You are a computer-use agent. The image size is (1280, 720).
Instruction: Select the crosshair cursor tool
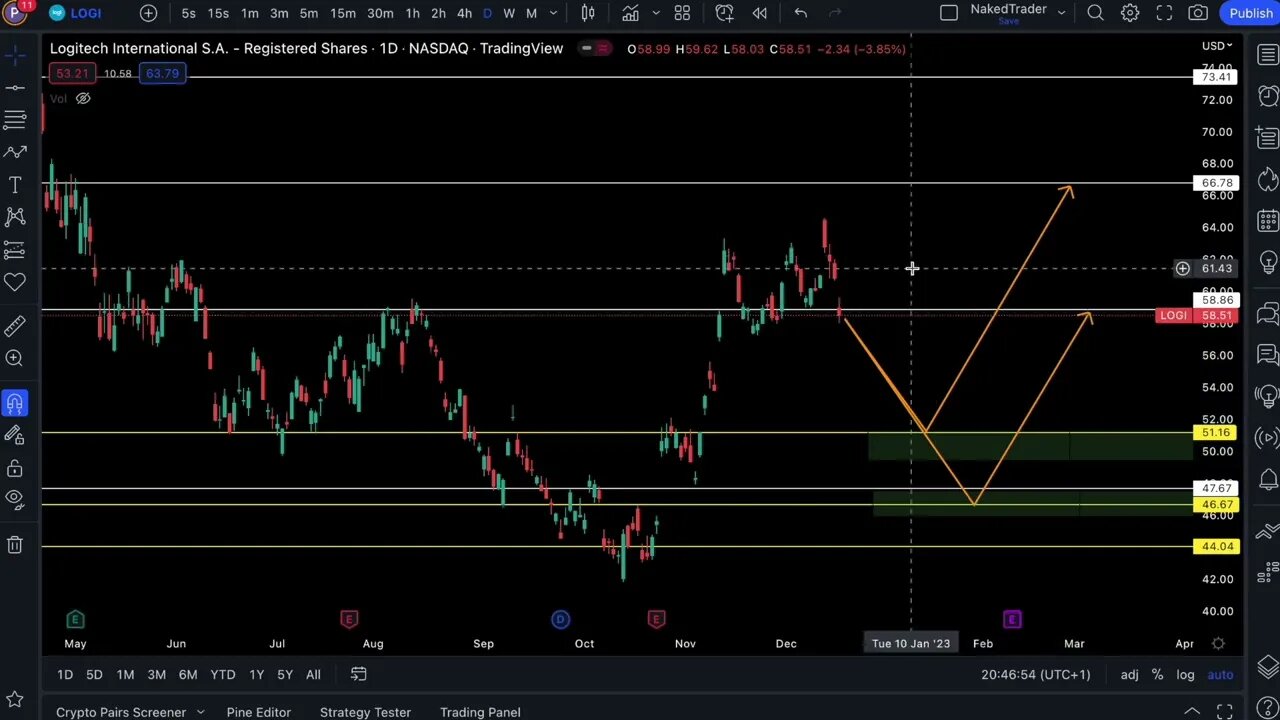click(15, 55)
